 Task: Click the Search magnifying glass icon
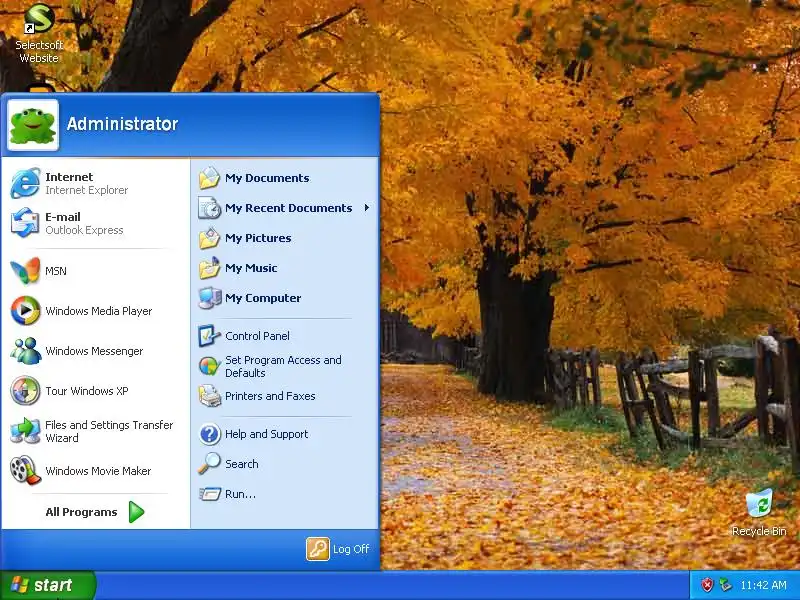[x=209, y=464]
